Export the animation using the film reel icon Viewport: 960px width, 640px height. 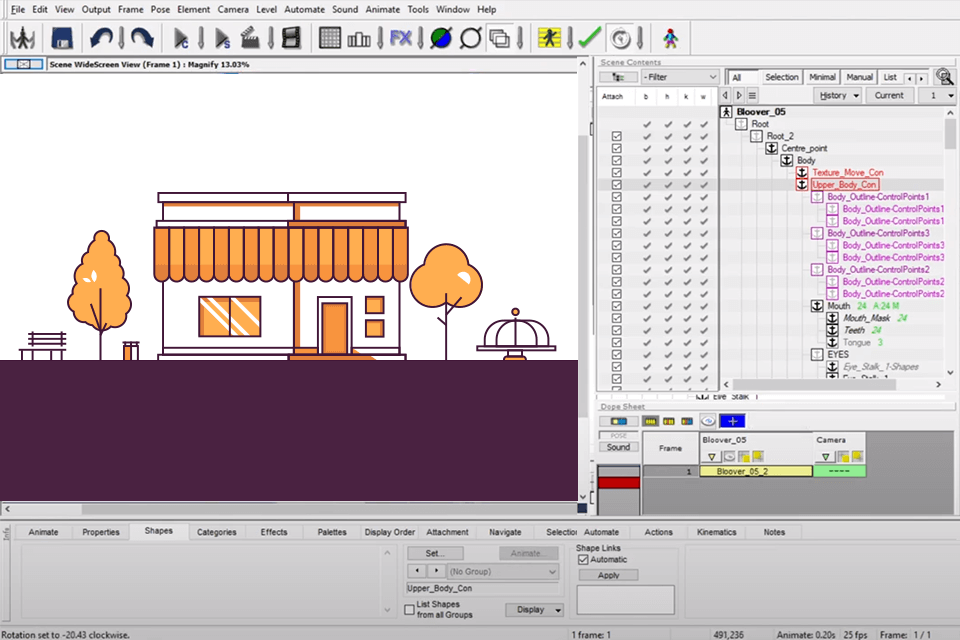point(289,37)
